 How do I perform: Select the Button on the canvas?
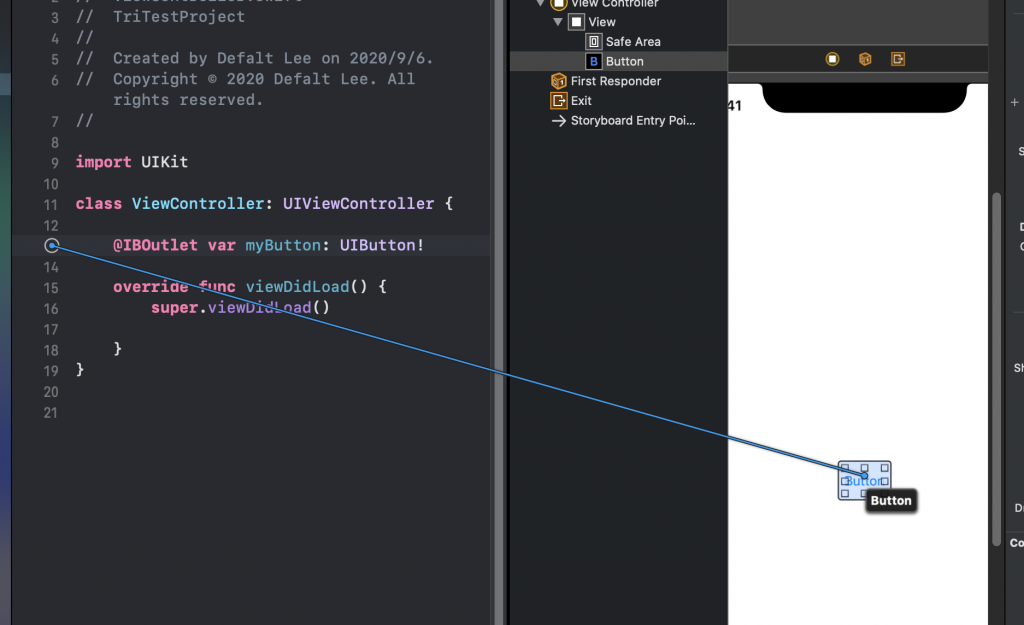click(864, 481)
